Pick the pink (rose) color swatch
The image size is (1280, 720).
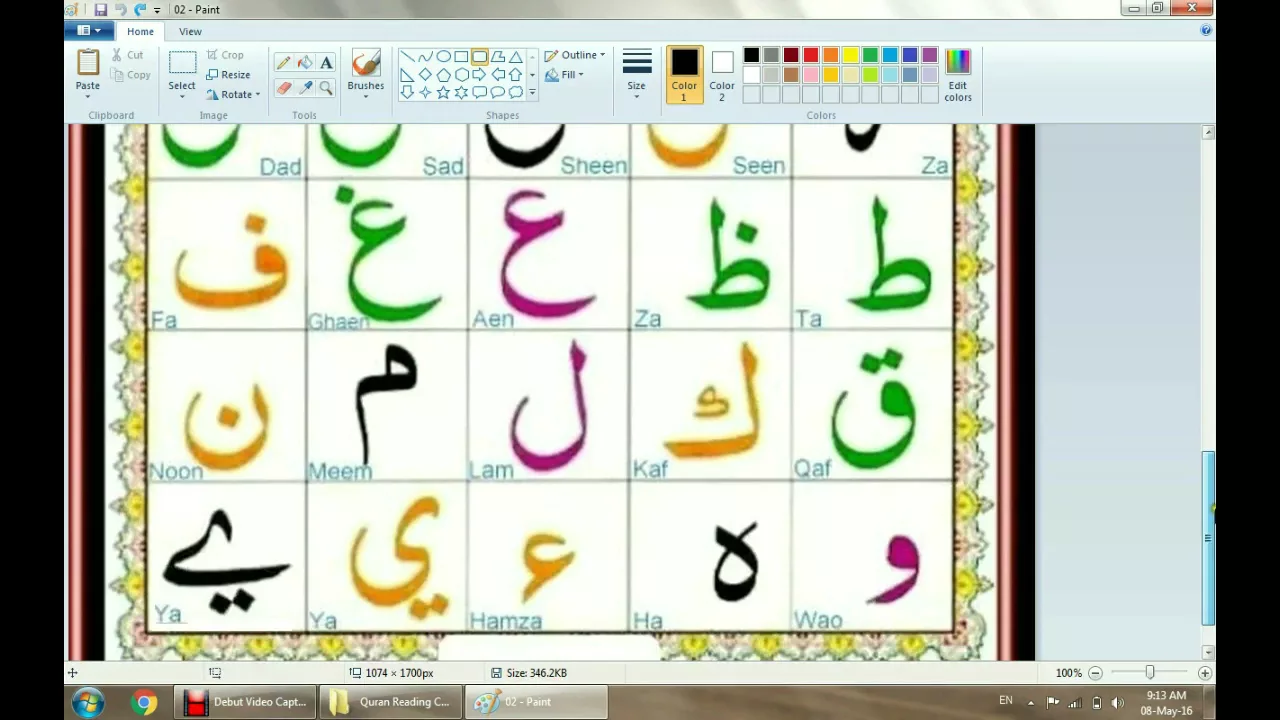[811, 75]
